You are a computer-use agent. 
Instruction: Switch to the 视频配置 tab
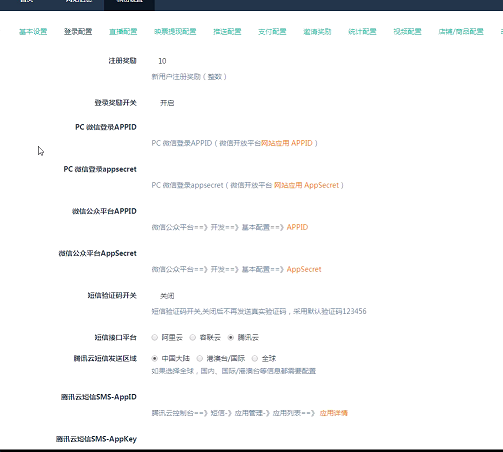click(407, 32)
